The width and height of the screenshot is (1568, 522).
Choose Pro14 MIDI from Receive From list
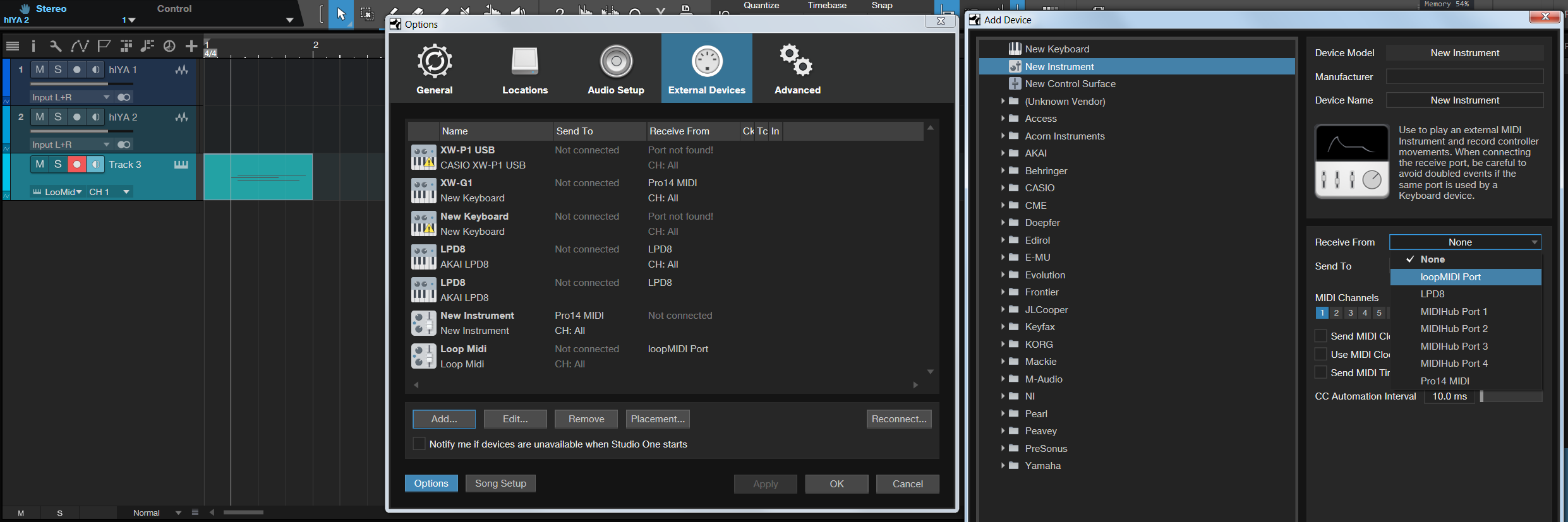(1466, 381)
